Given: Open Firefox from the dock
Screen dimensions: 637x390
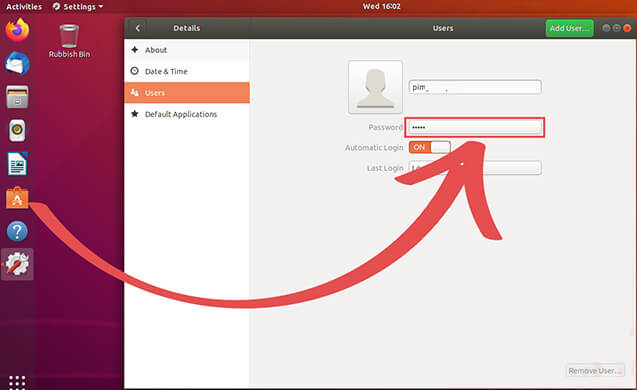Looking at the screenshot, I should click(17, 30).
